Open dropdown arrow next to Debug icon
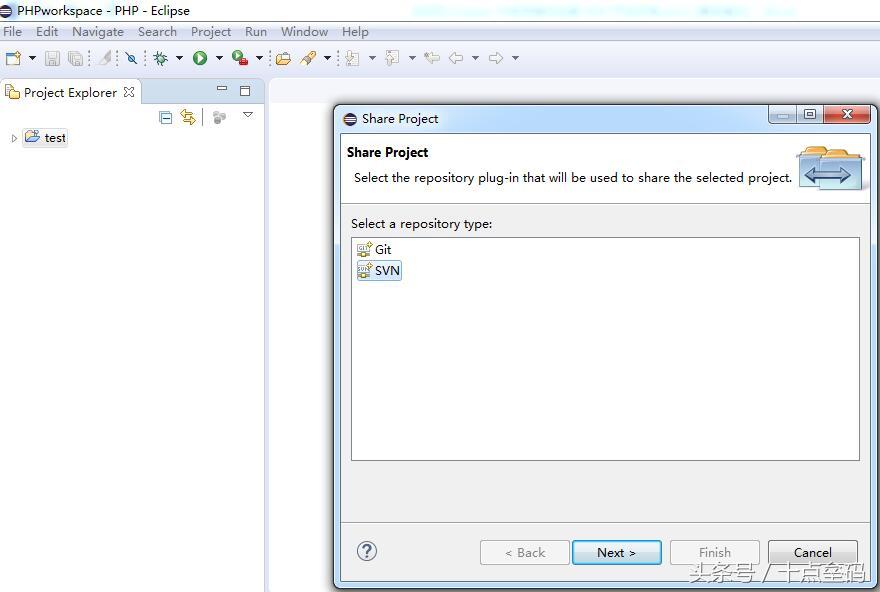 [179, 58]
